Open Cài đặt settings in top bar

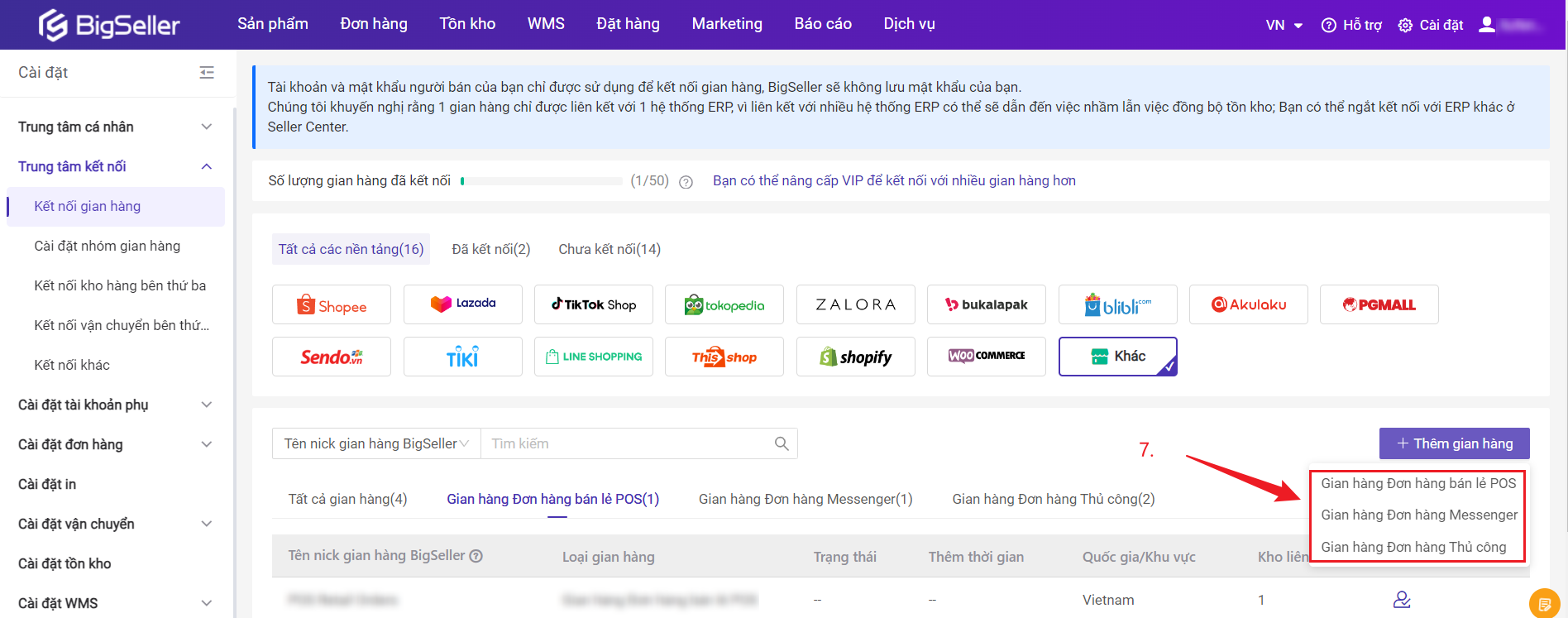click(x=1431, y=25)
